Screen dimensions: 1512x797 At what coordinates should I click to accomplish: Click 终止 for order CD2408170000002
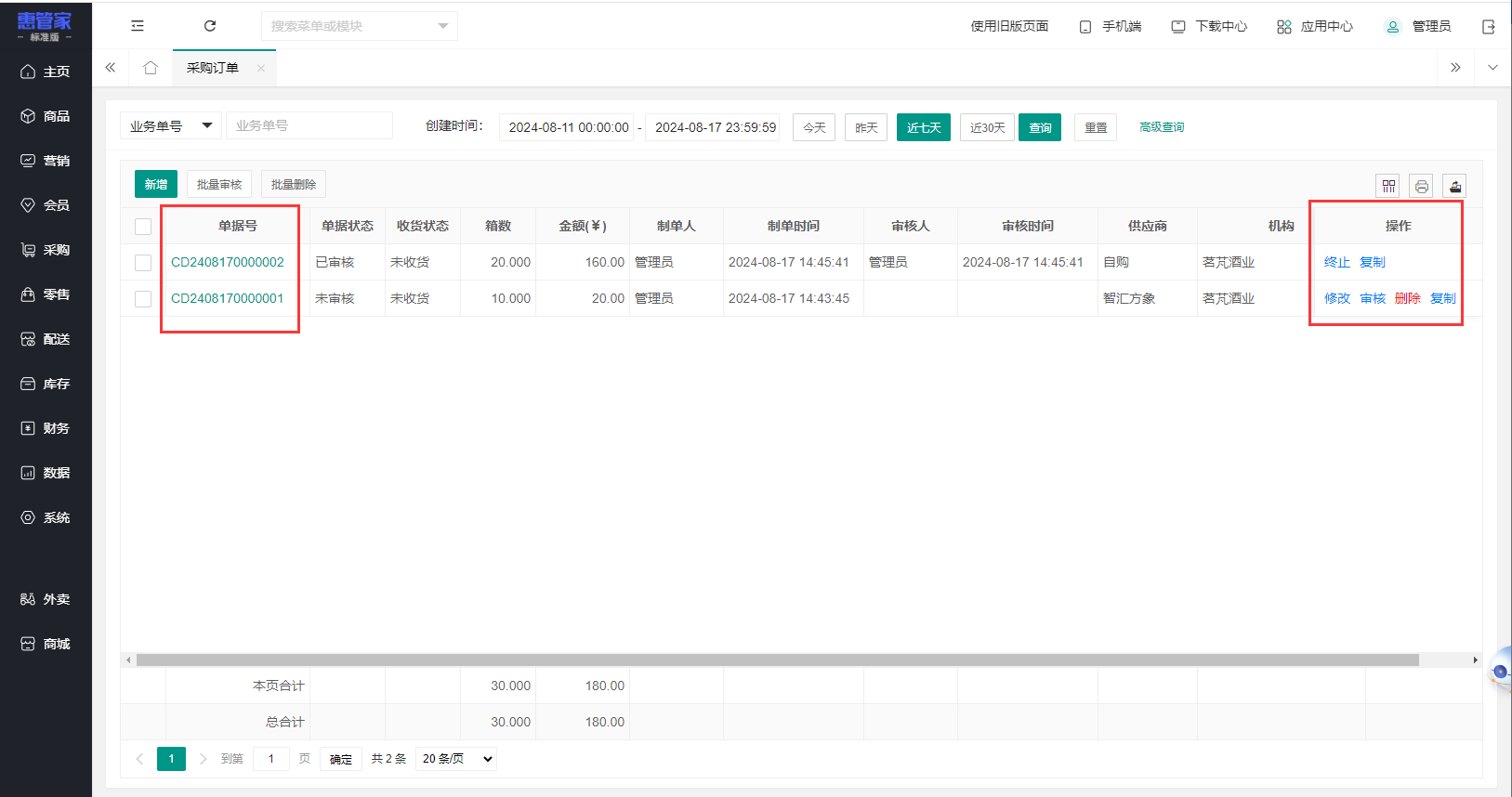[x=1337, y=262]
